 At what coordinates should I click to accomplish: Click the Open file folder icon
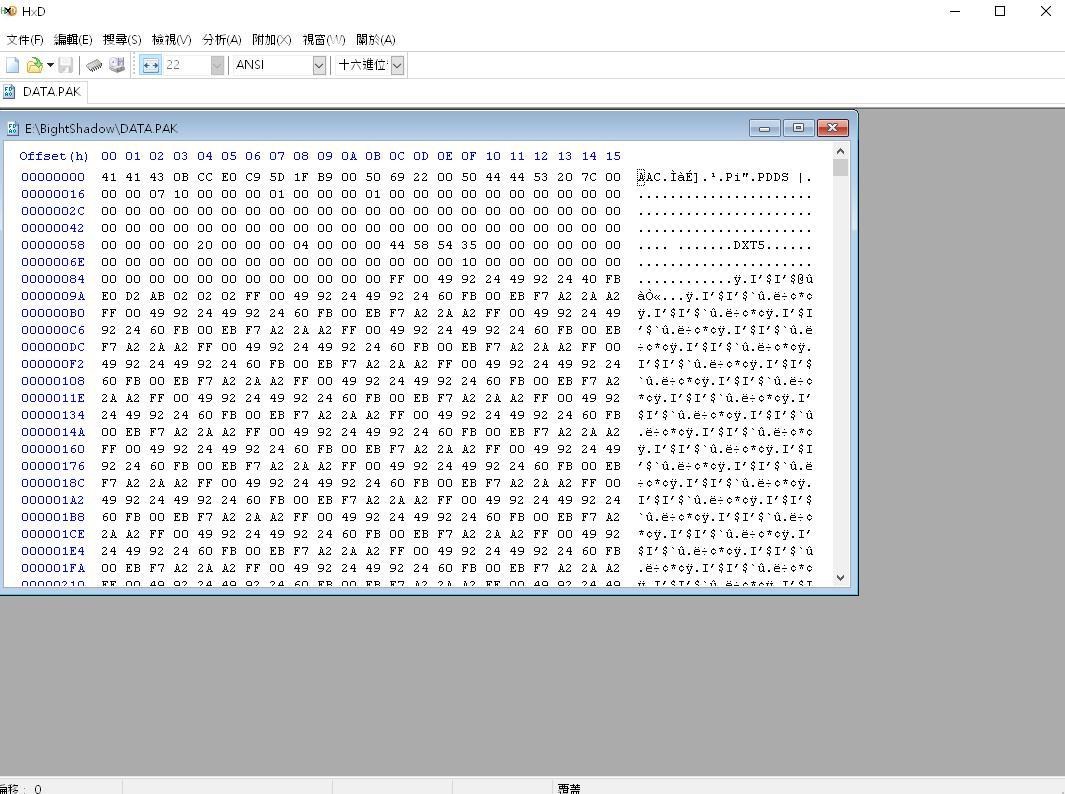click(x=34, y=65)
